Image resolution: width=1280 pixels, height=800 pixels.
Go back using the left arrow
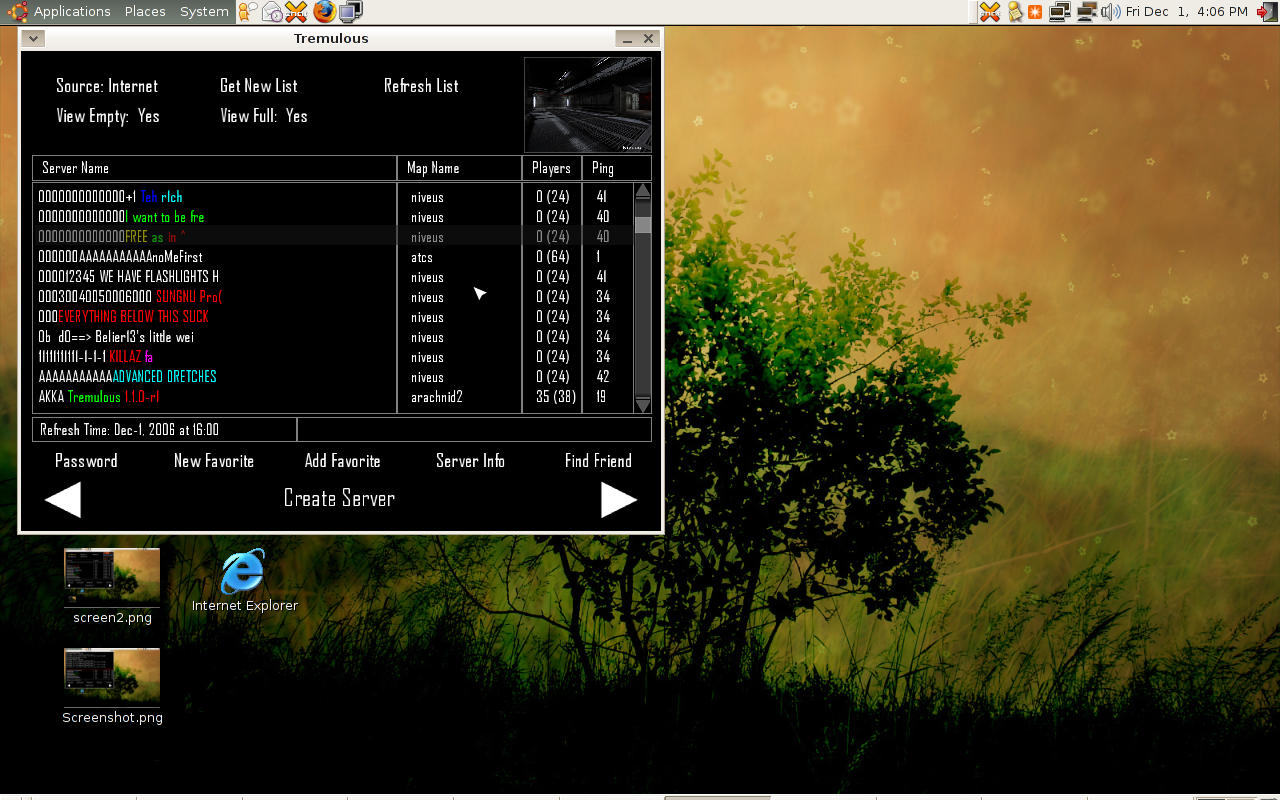pos(63,500)
